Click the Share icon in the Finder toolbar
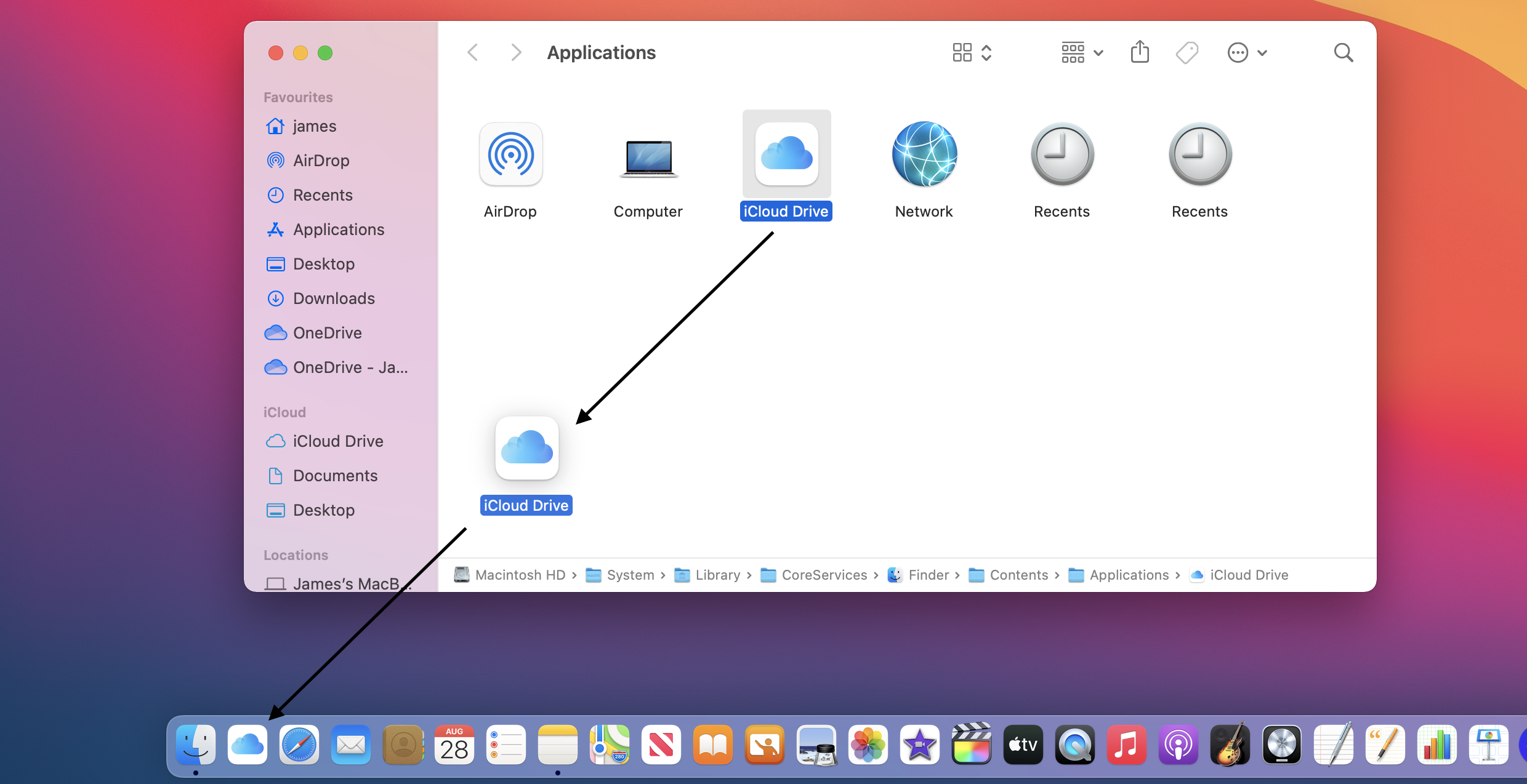1527x784 pixels. coord(1140,52)
